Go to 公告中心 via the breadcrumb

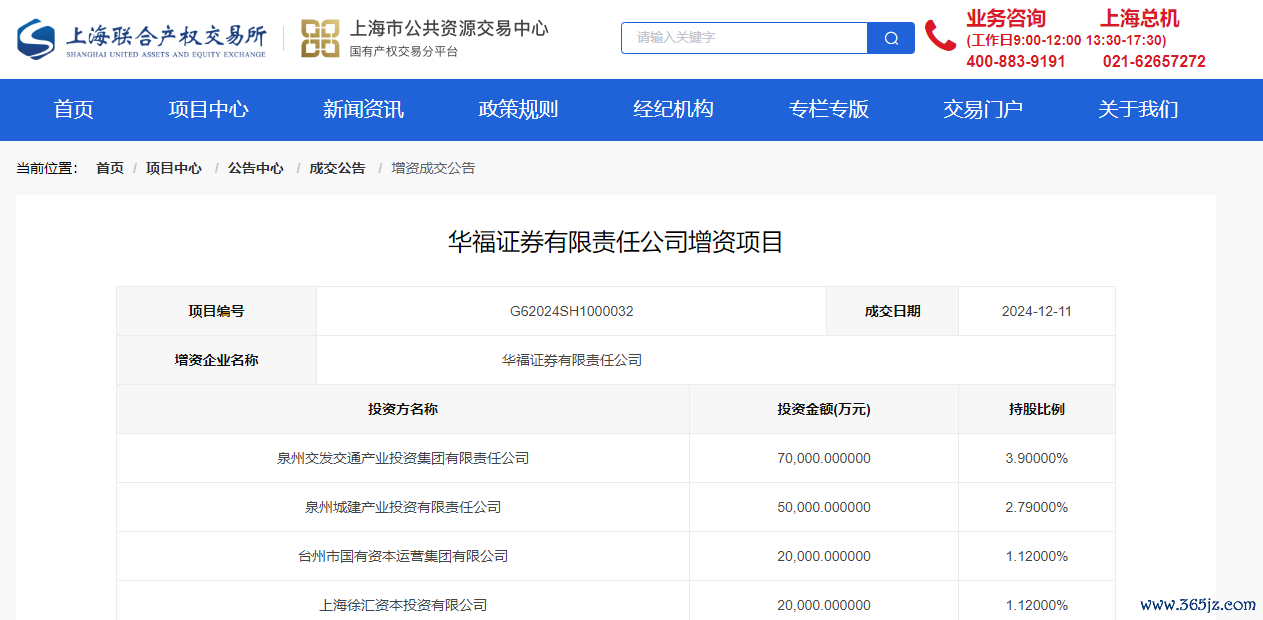(x=256, y=168)
